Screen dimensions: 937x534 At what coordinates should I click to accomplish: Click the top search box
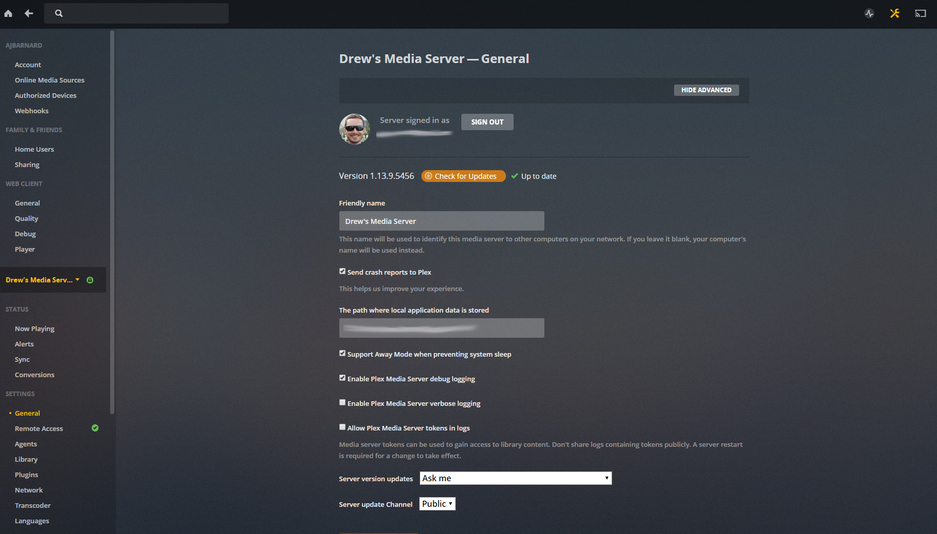pyautogui.click(x=136, y=13)
